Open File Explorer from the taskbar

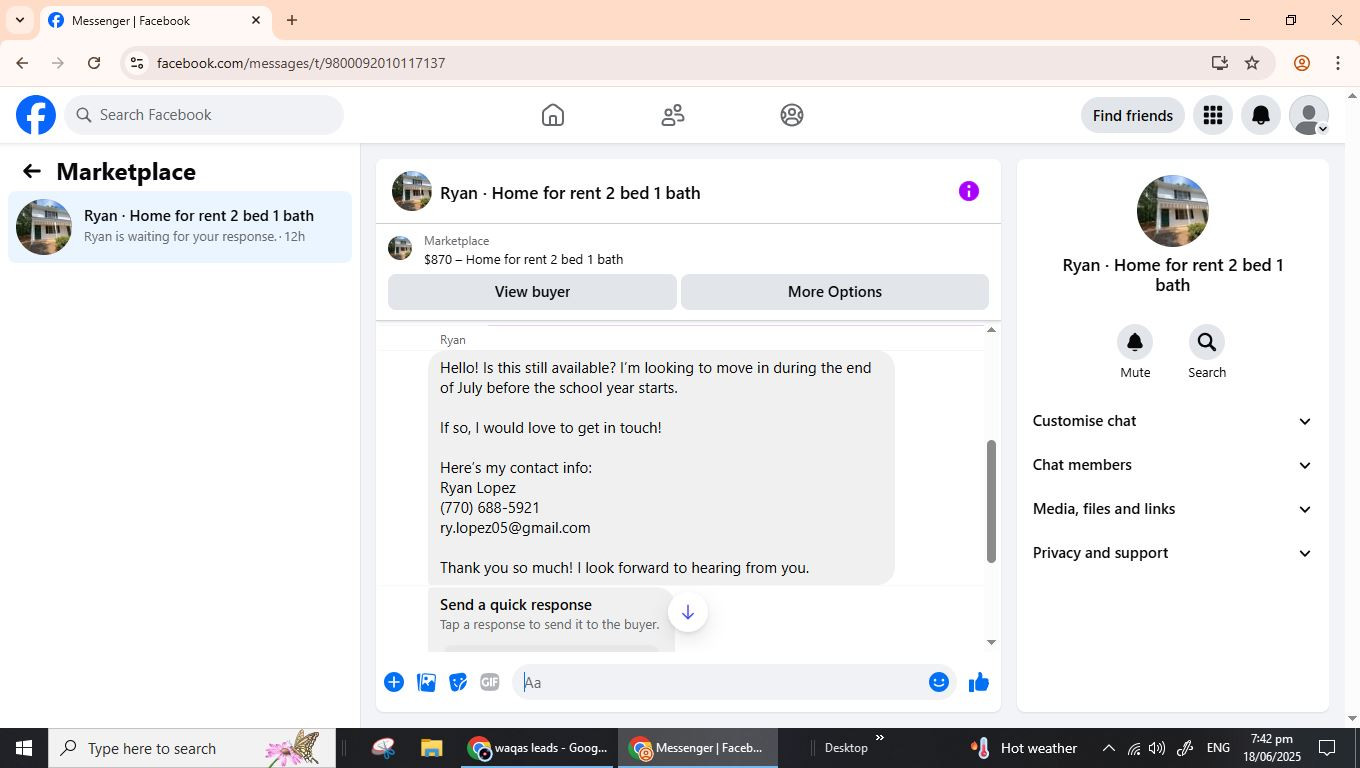tap(431, 748)
